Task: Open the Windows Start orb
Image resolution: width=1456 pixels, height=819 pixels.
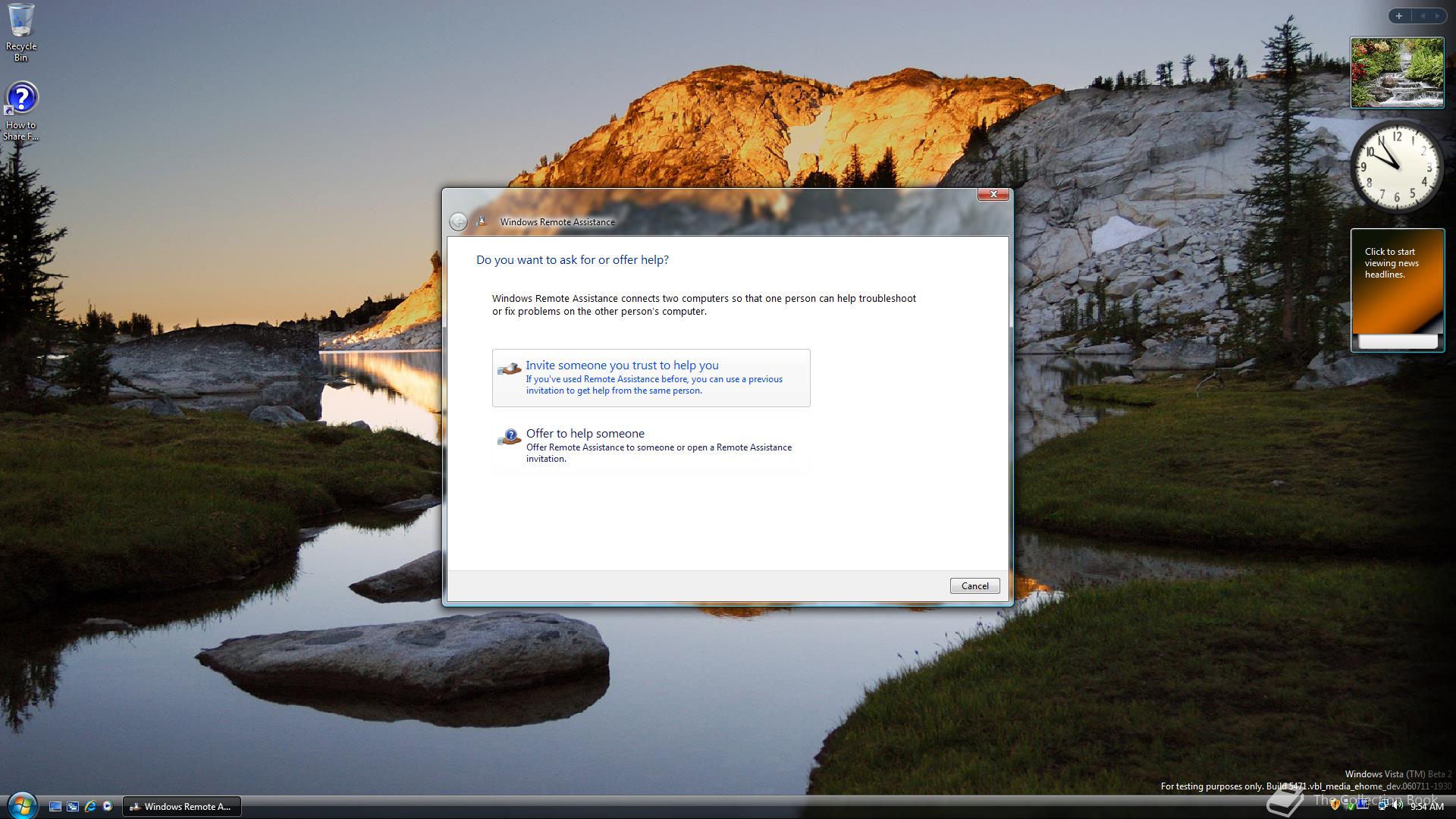Action: [22, 805]
